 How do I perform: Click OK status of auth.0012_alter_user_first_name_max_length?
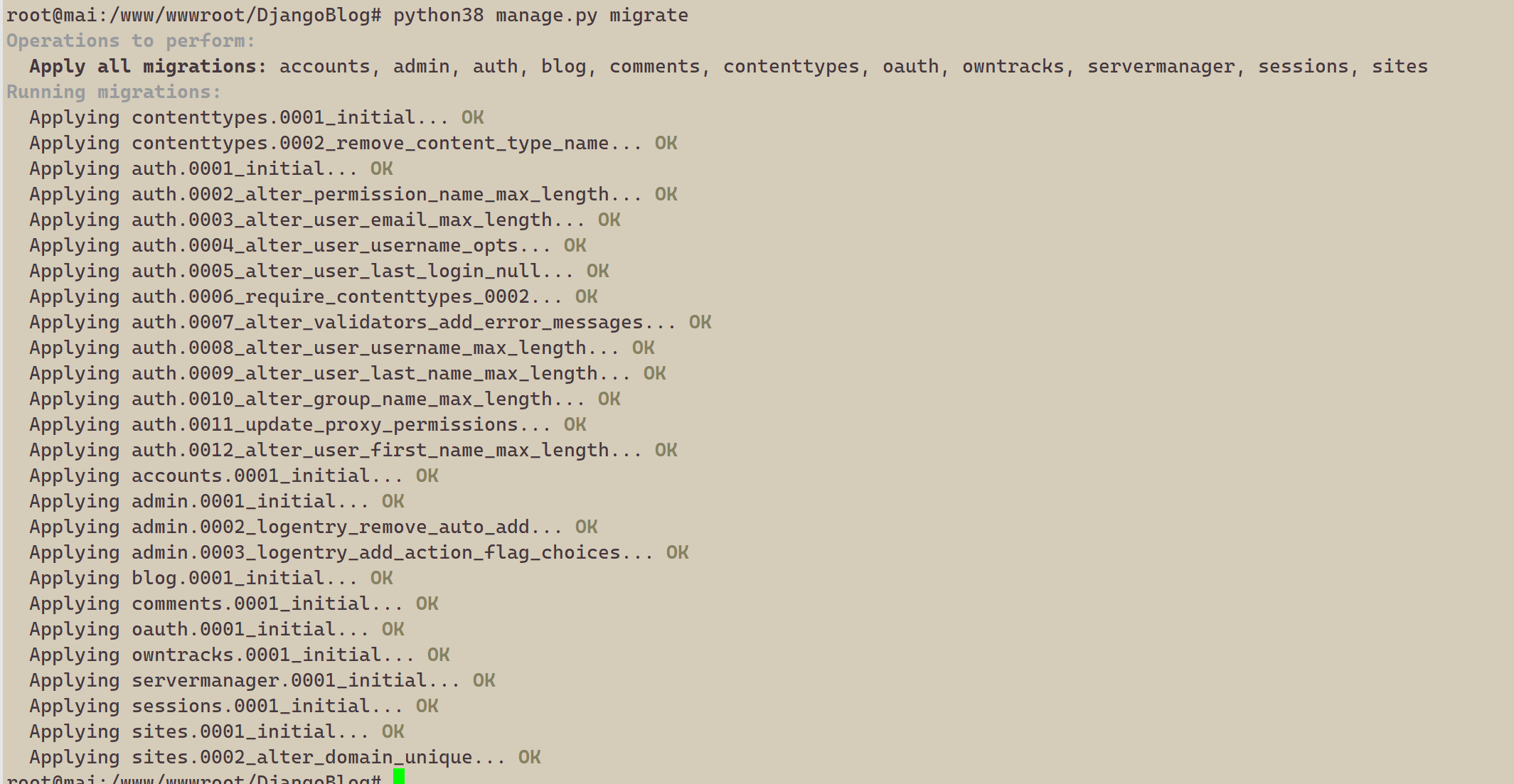(x=666, y=451)
